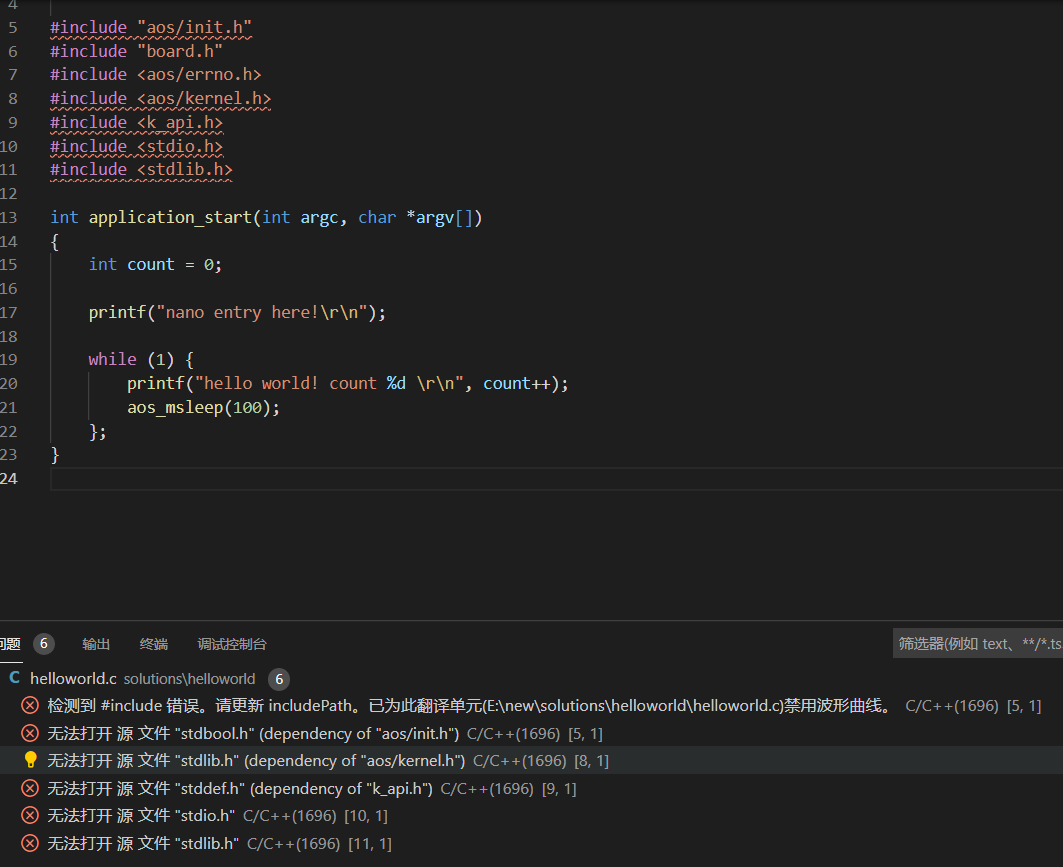Click the badge showing 6 on the Problems tab
The width and height of the screenshot is (1063, 867).
pyautogui.click(x=44, y=643)
